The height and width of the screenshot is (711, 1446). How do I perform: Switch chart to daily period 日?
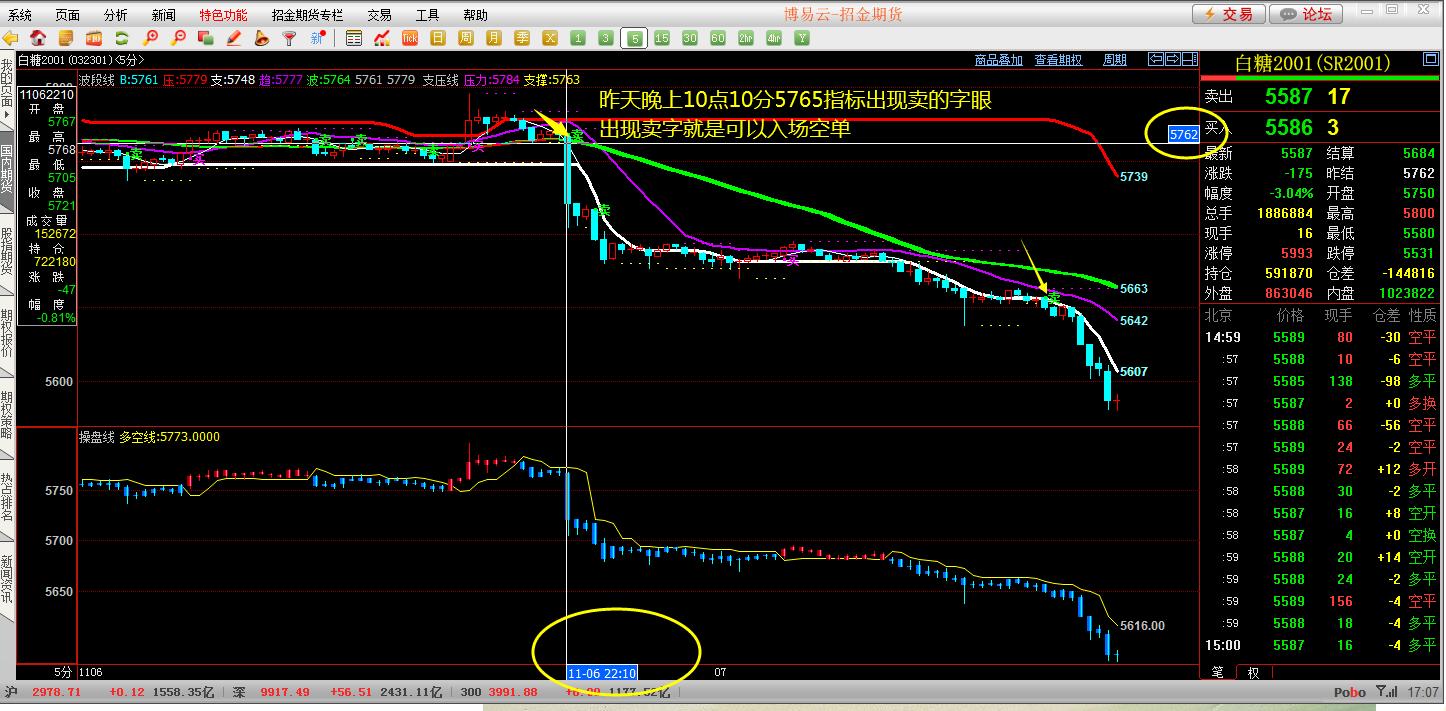click(x=437, y=38)
